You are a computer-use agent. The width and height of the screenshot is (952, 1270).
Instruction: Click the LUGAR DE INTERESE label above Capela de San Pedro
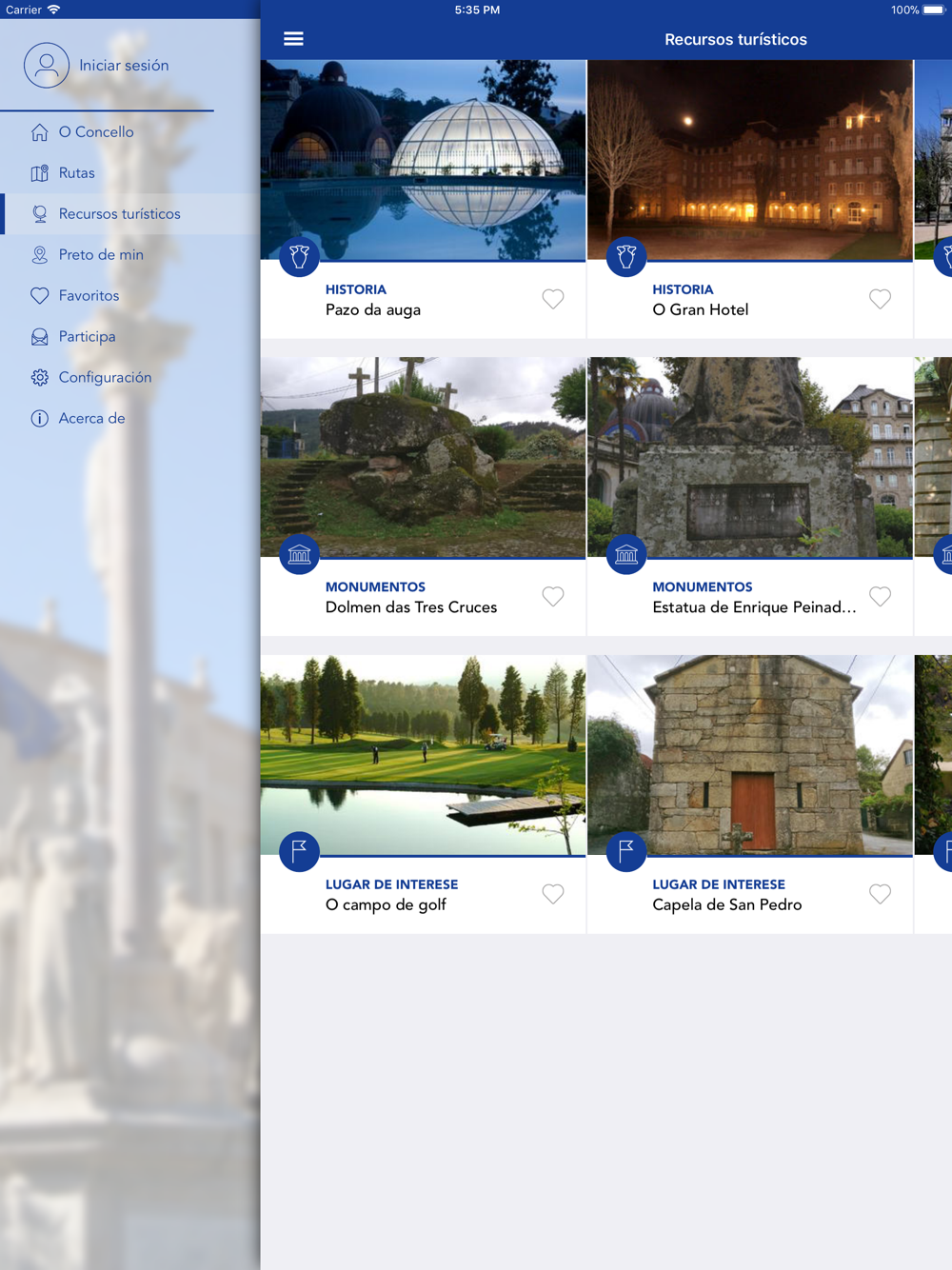[x=719, y=884]
